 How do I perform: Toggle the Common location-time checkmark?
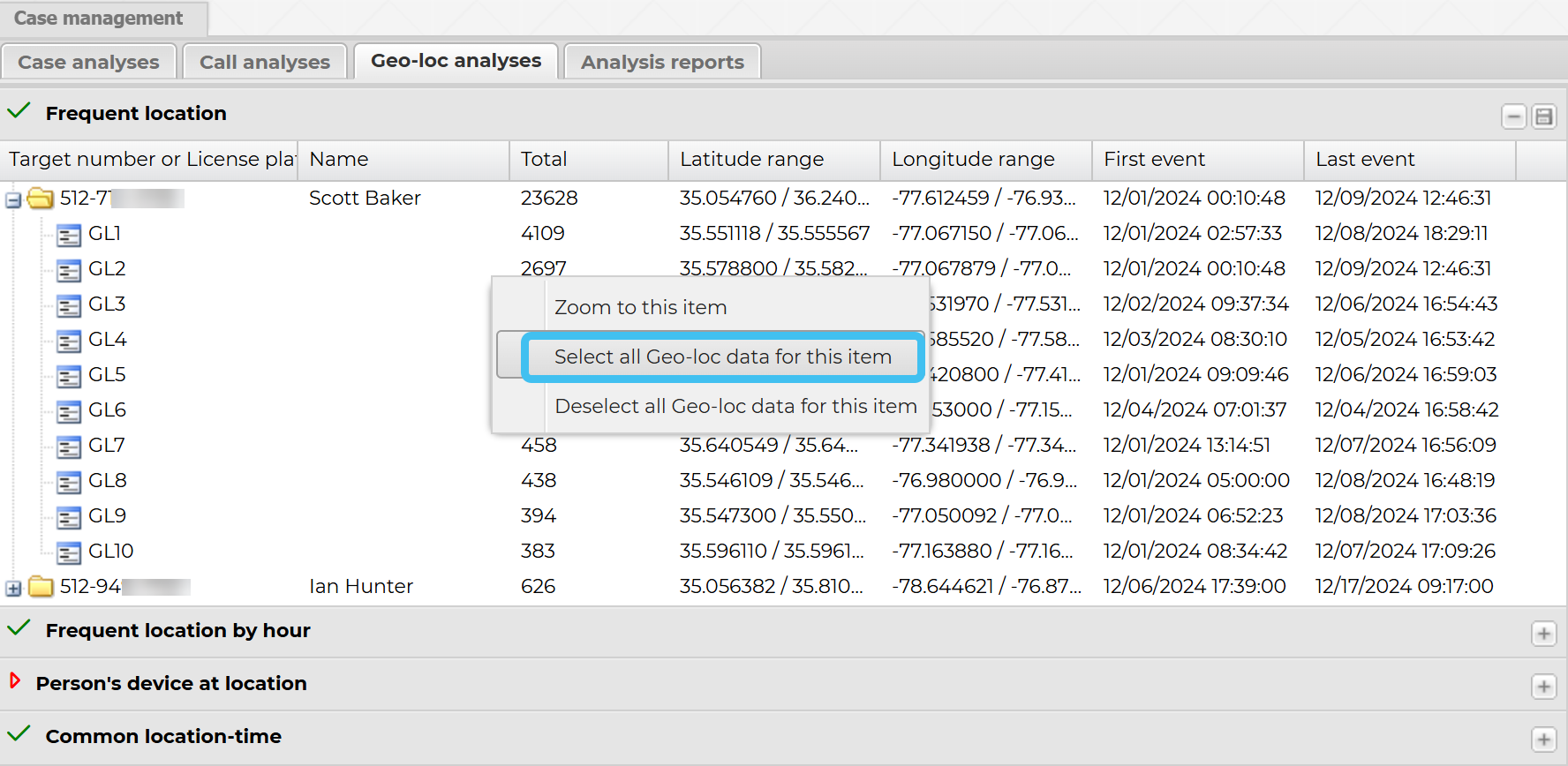(19, 735)
